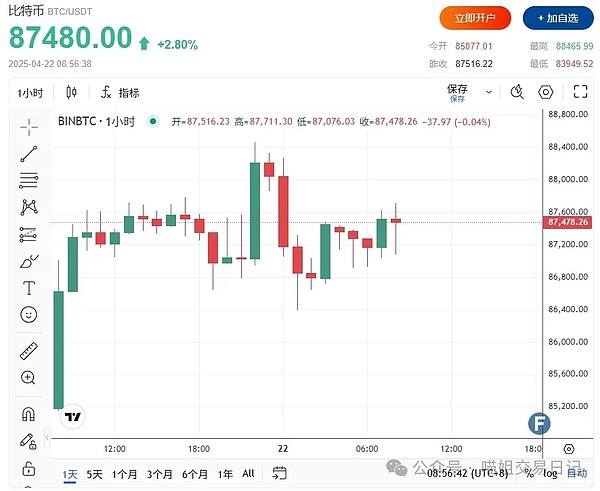Click the 立即开户 button
600x491 pixels.
click(x=475, y=18)
